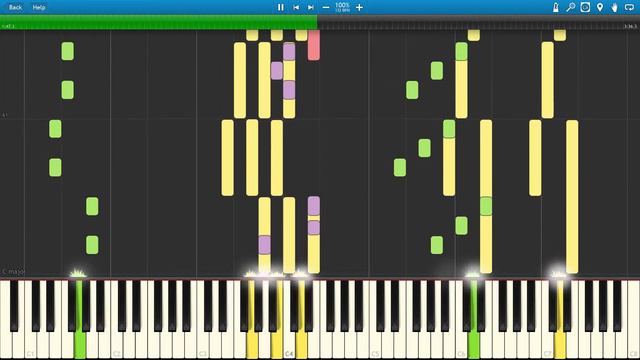Open the Help menu
This screenshot has height=360, width=640.
(39, 7)
